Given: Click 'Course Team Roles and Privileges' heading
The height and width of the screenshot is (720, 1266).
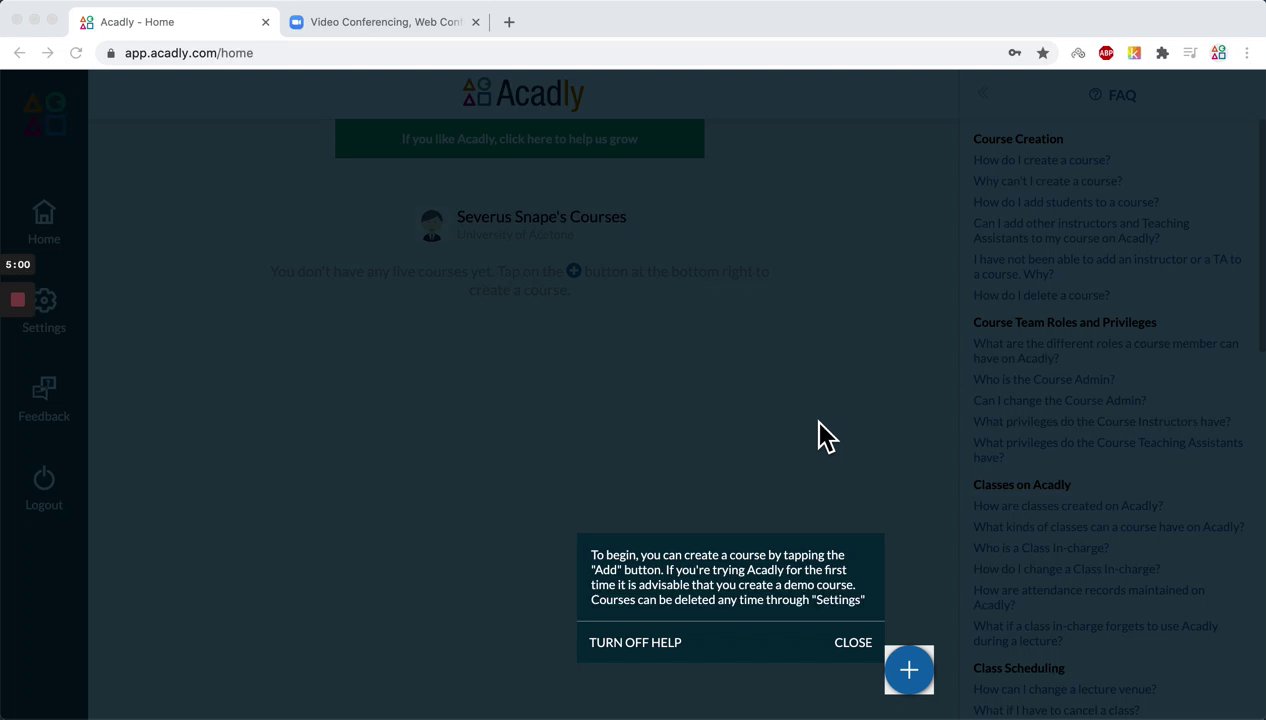Looking at the screenshot, I should [x=1064, y=322].
